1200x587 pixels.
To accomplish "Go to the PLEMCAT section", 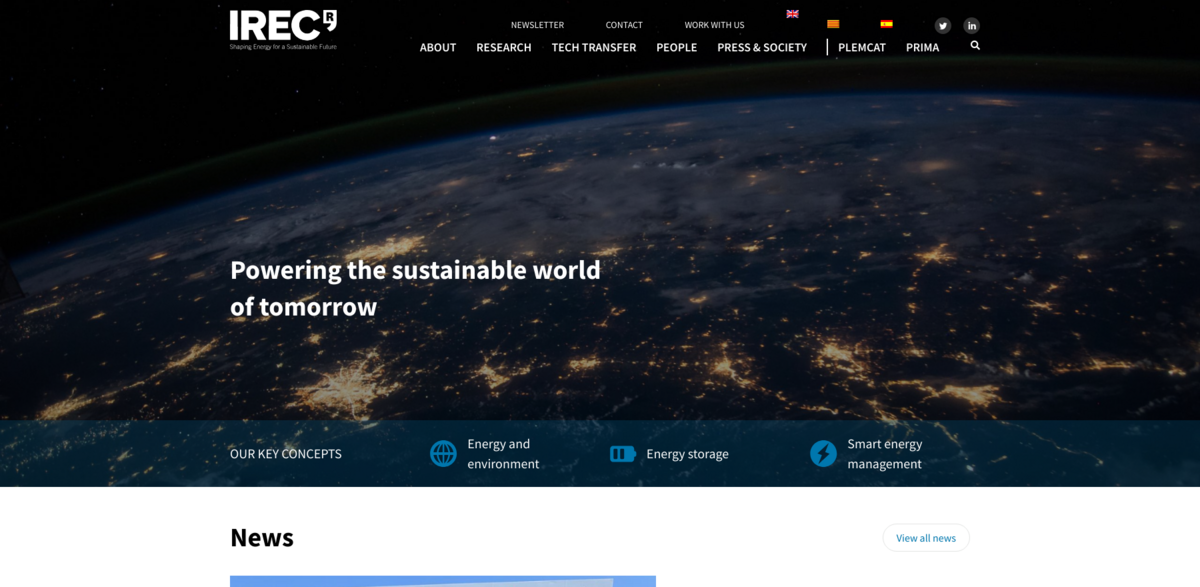I will coord(861,47).
